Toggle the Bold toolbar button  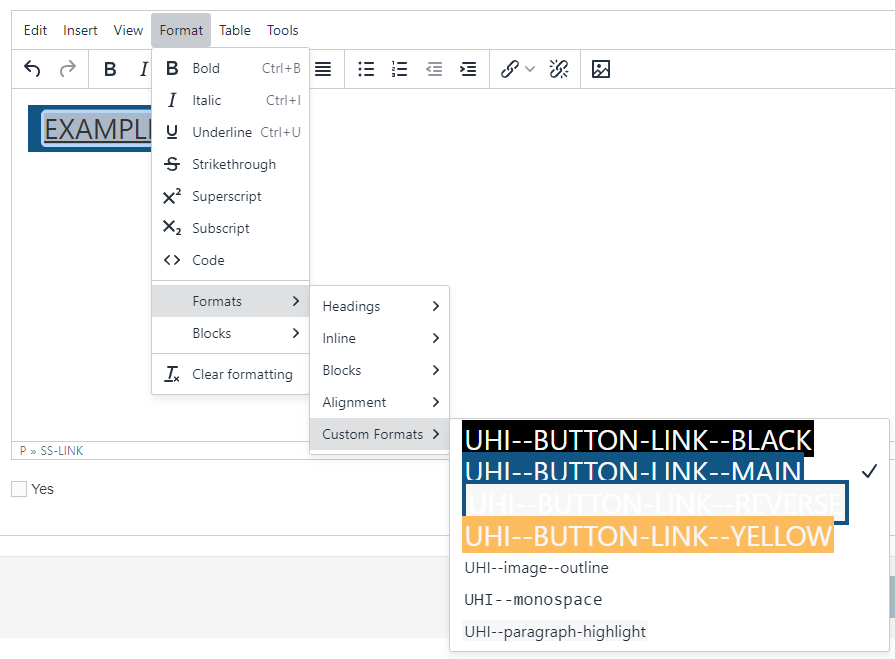coord(110,69)
